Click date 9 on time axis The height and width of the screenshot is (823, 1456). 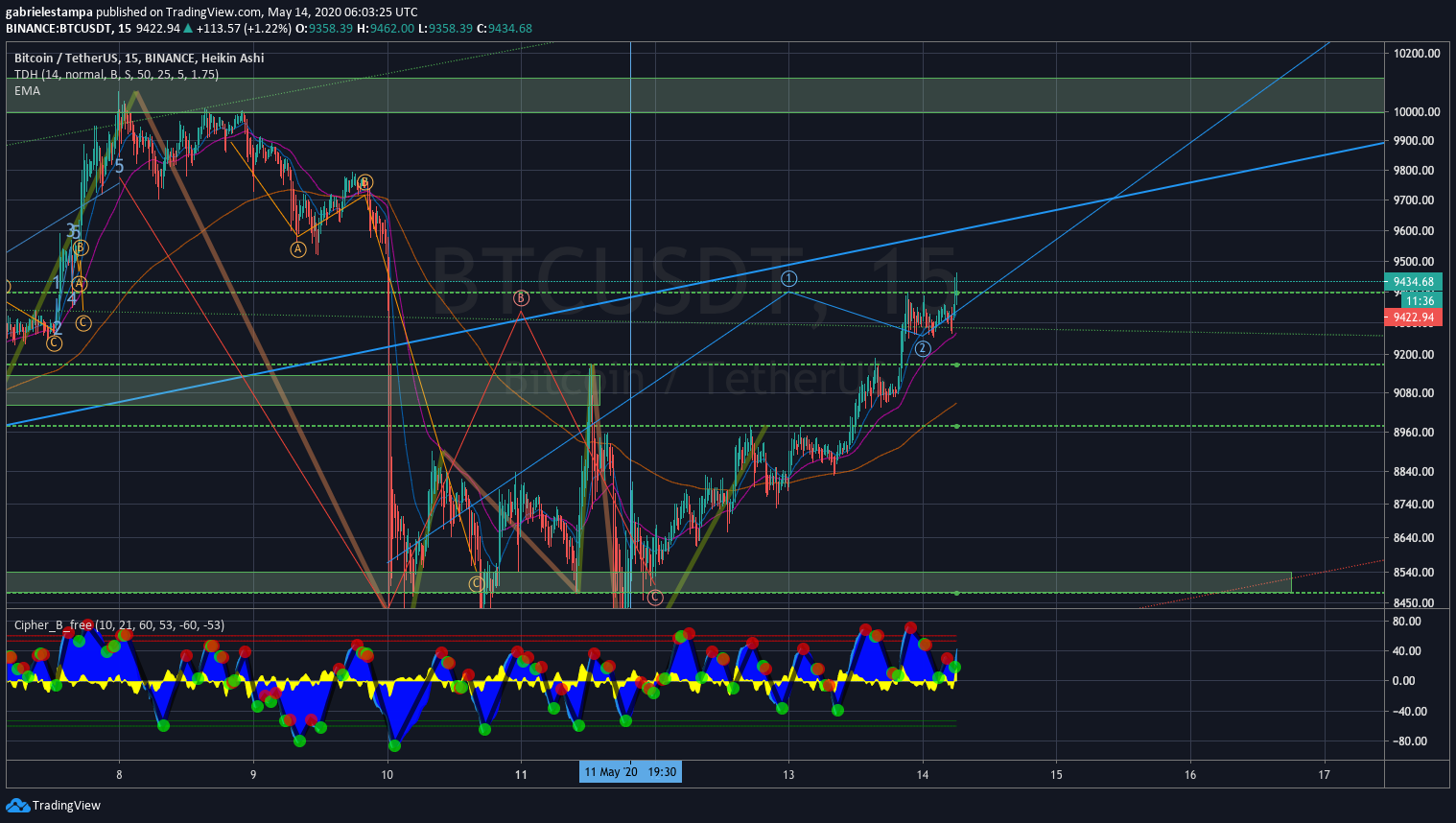pyautogui.click(x=253, y=775)
